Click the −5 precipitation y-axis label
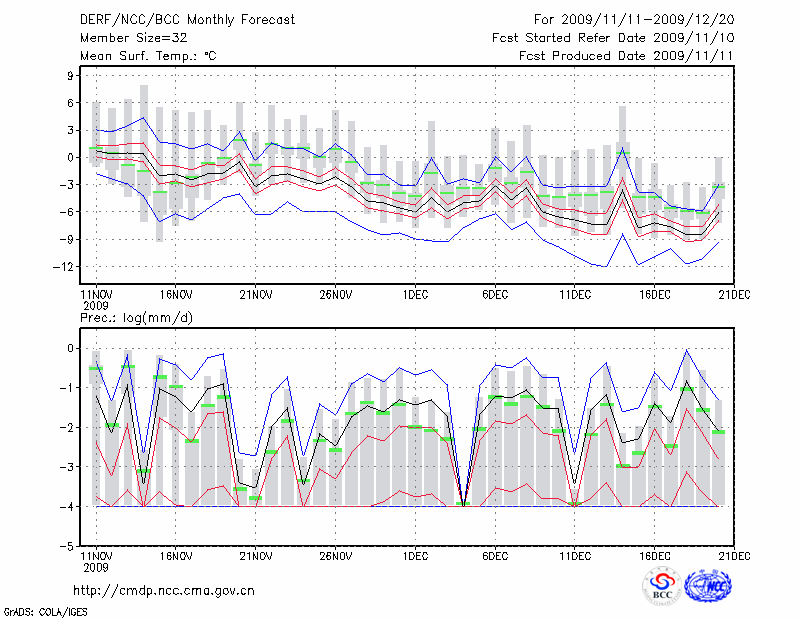800x618 pixels. coord(70,547)
